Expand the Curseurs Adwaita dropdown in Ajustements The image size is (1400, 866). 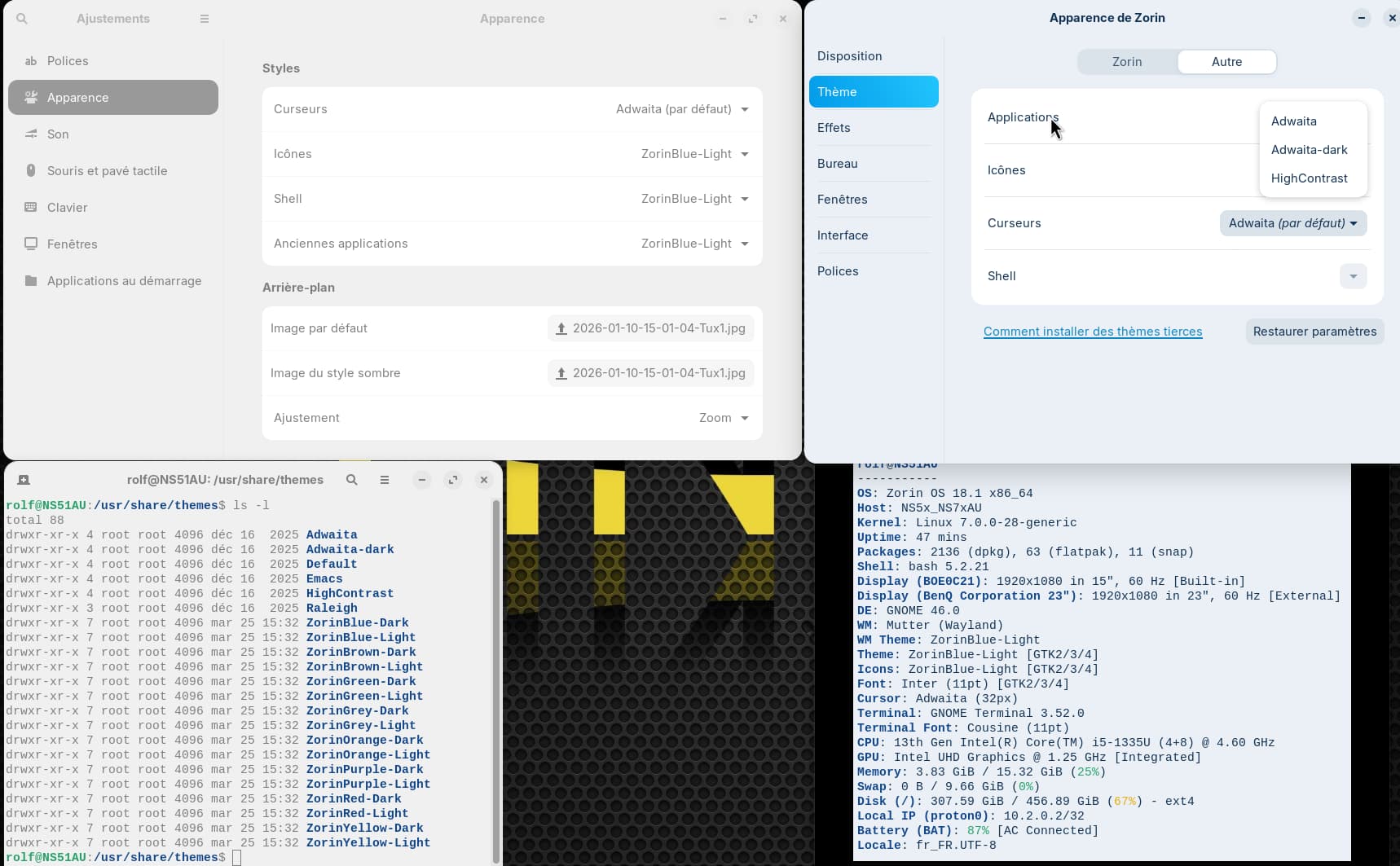pyautogui.click(x=682, y=109)
